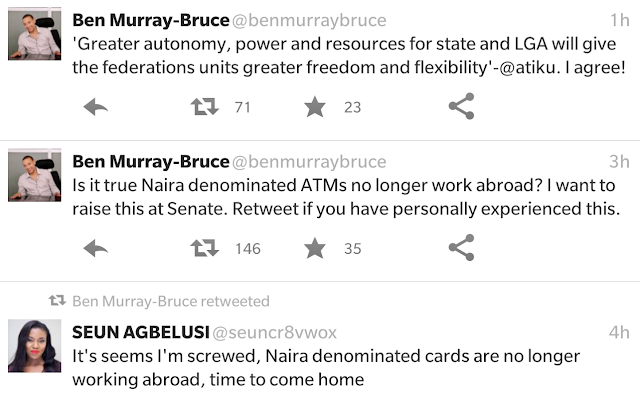This screenshot has height=394, width=640.
Task: Open Ben Murray-Bruce name on first tweet
Action: [x=151, y=20]
